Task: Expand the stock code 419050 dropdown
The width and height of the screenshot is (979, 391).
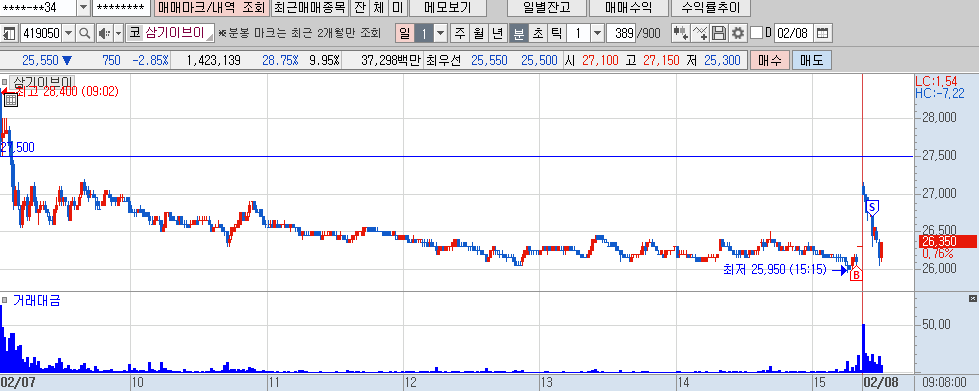Action: (x=69, y=33)
